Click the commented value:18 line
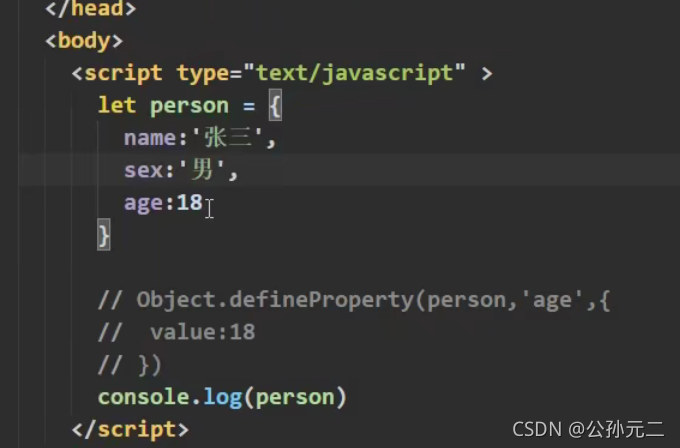Image resolution: width=680 pixels, height=448 pixels. click(177, 333)
